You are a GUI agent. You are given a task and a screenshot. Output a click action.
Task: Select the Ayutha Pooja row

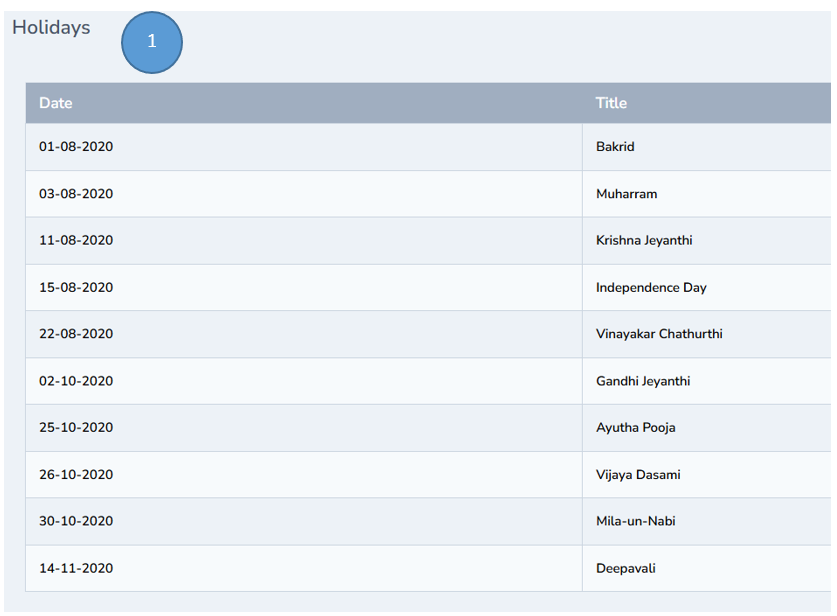tap(300, 427)
